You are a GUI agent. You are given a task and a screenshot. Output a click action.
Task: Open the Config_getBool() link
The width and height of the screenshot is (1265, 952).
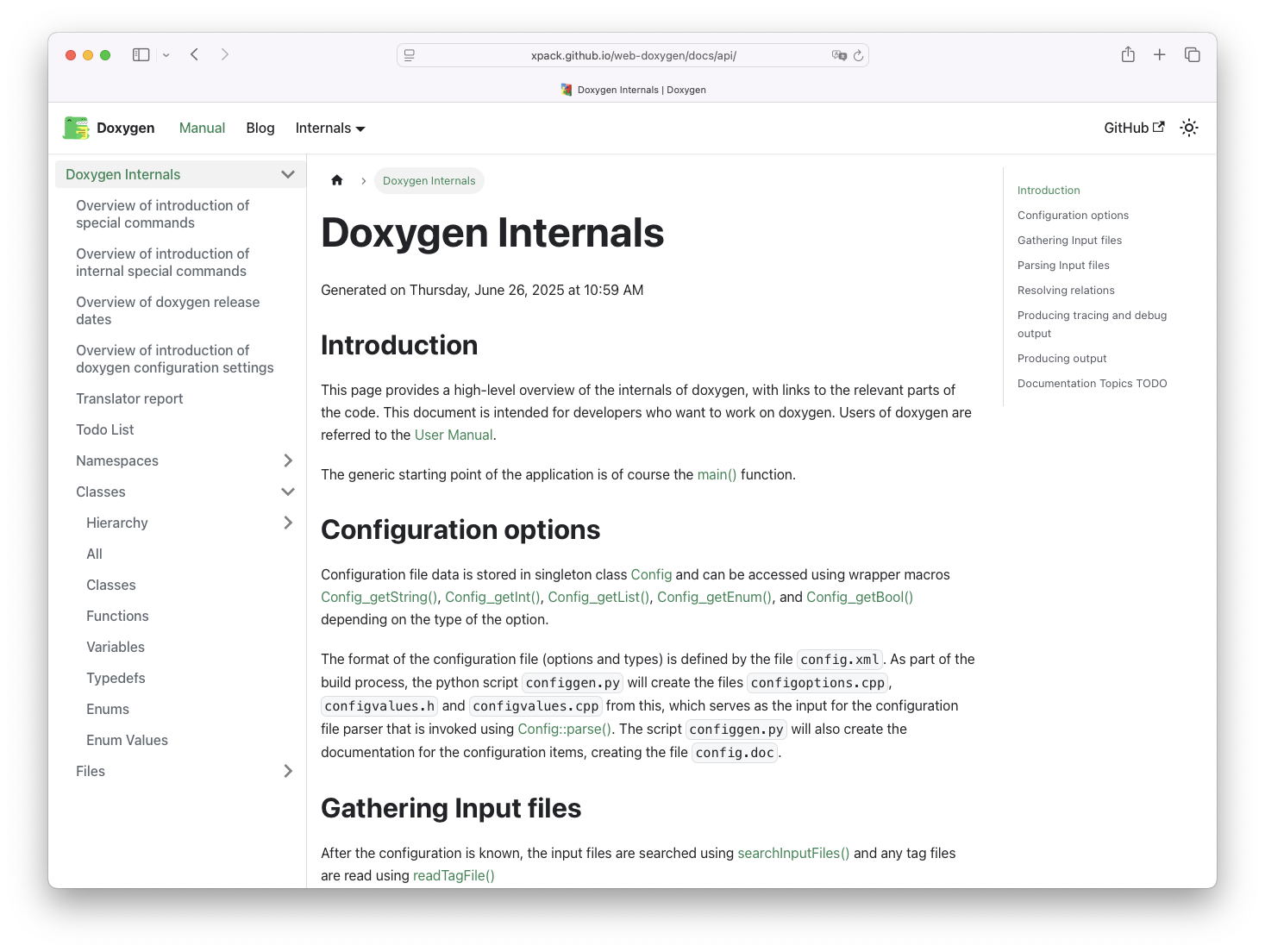click(x=860, y=597)
